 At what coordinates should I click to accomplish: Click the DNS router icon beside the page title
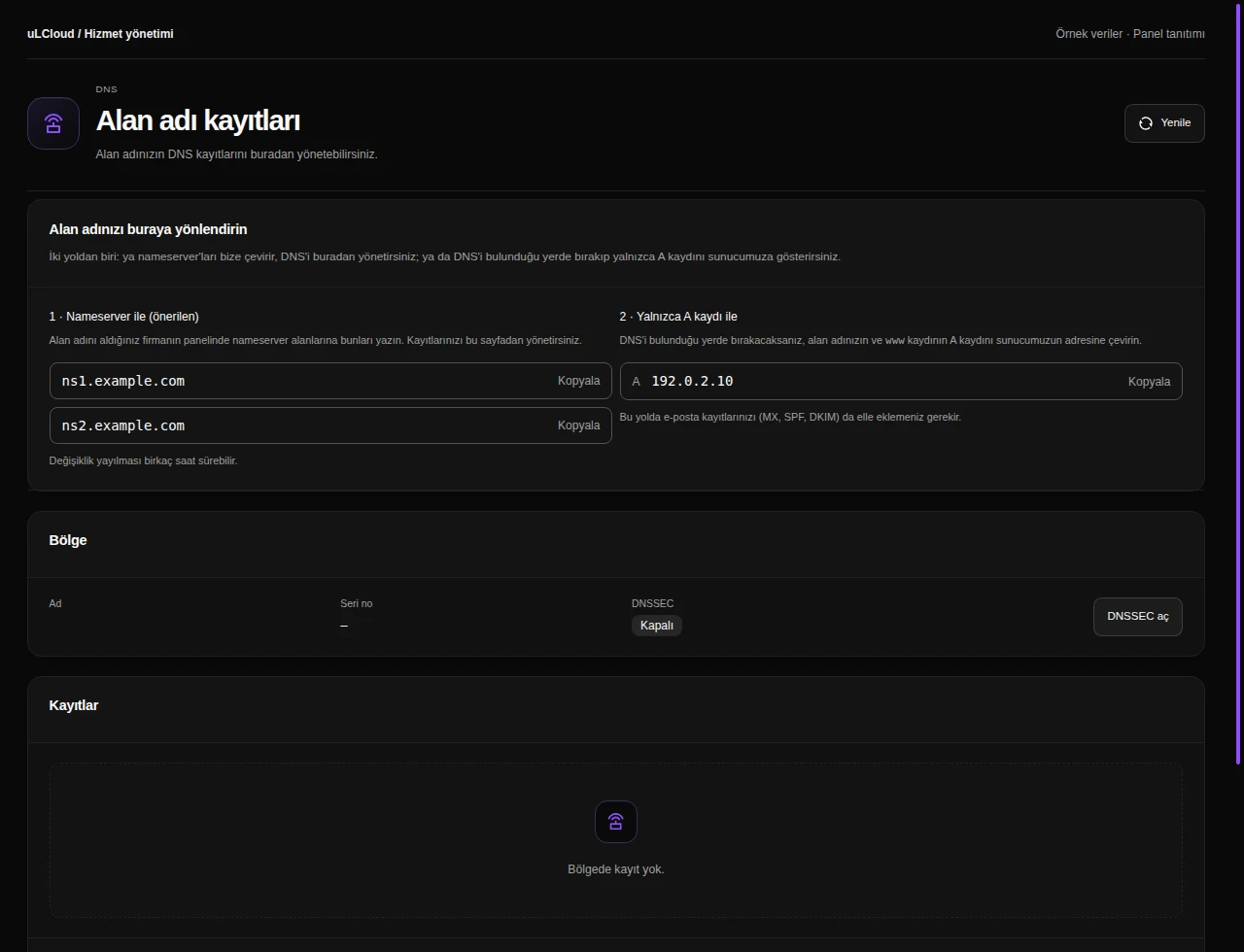click(x=53, y=123)
